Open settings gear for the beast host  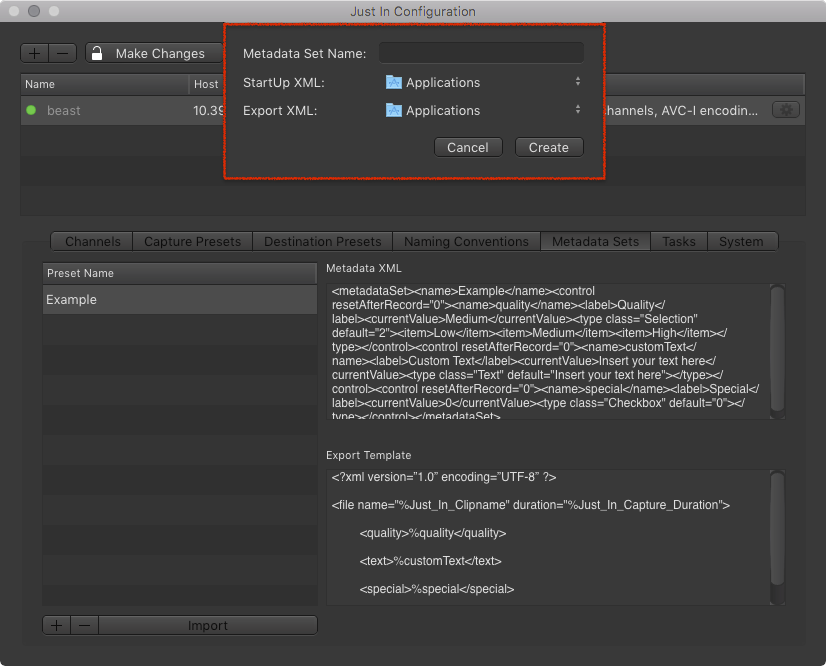(x=786, y=110)
